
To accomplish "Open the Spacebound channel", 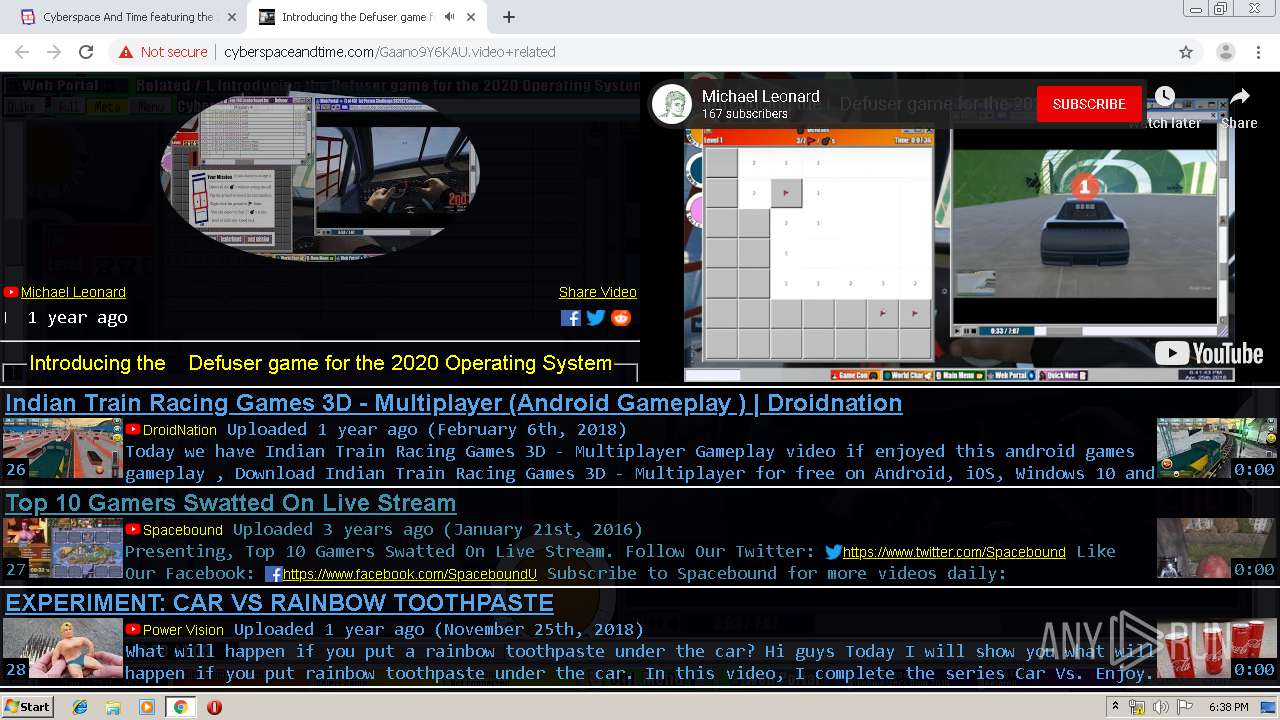I will point(183,530).
